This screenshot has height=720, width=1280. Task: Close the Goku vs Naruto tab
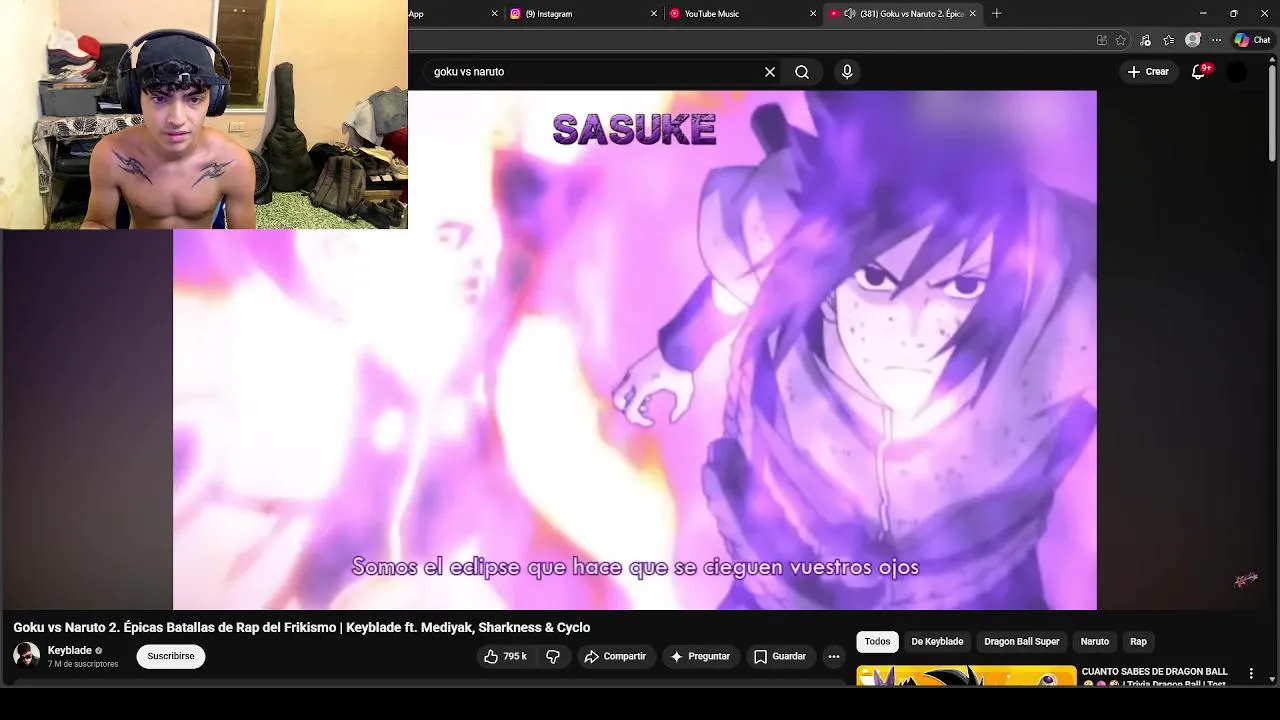click(972, 14)
